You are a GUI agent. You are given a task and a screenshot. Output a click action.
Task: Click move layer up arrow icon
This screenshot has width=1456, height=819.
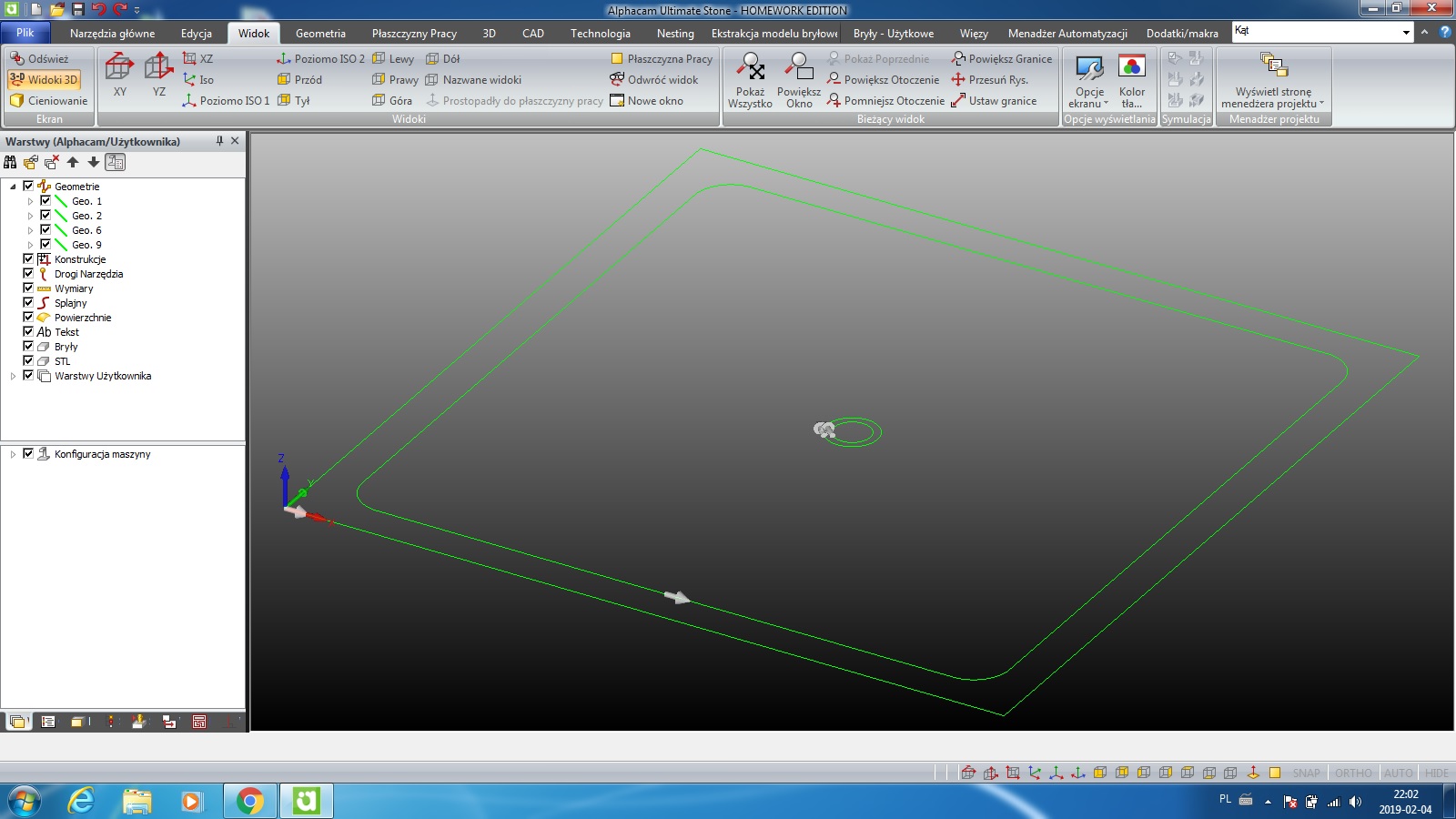[73, 162]
